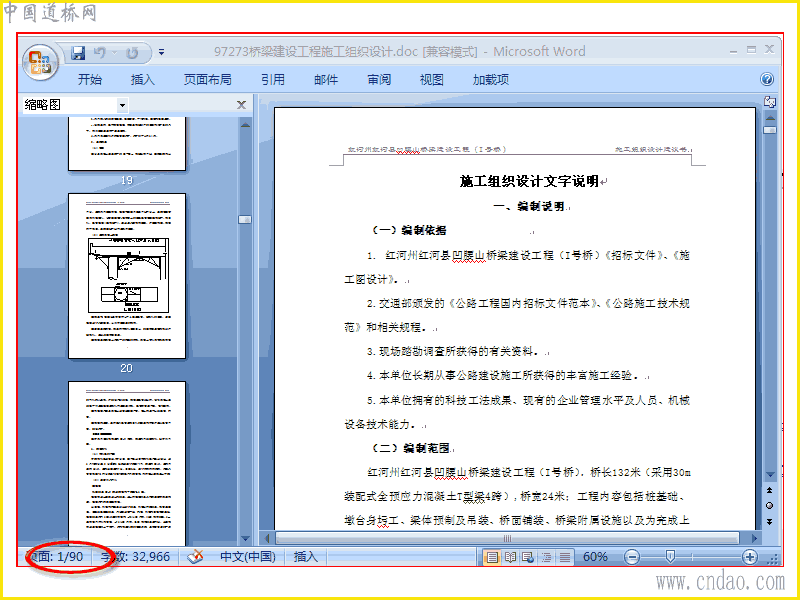This screenshot has height=600, width=800.
Task: Click the 字数: 32,966 word count
Action: tap(136, 557)
